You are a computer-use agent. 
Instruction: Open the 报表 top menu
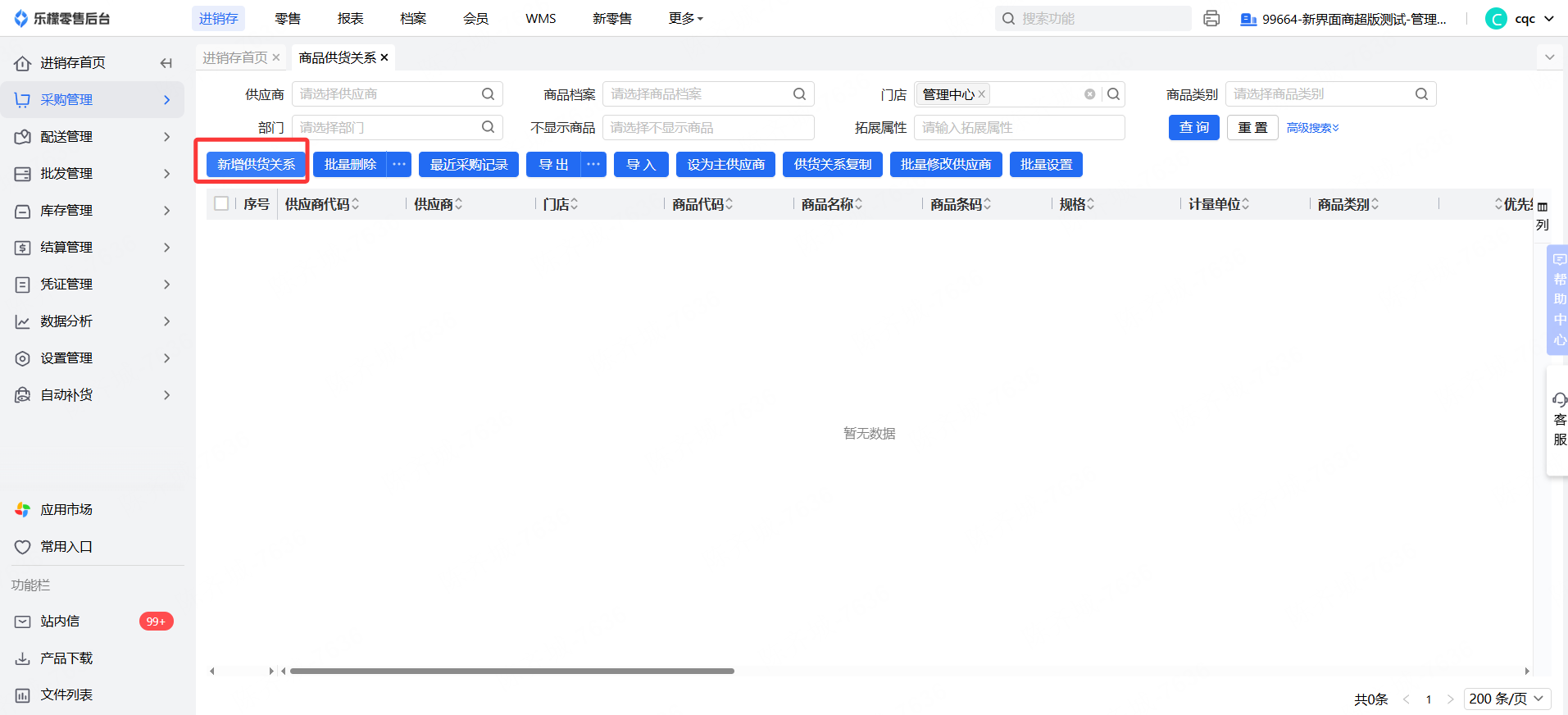coord(350,19)
